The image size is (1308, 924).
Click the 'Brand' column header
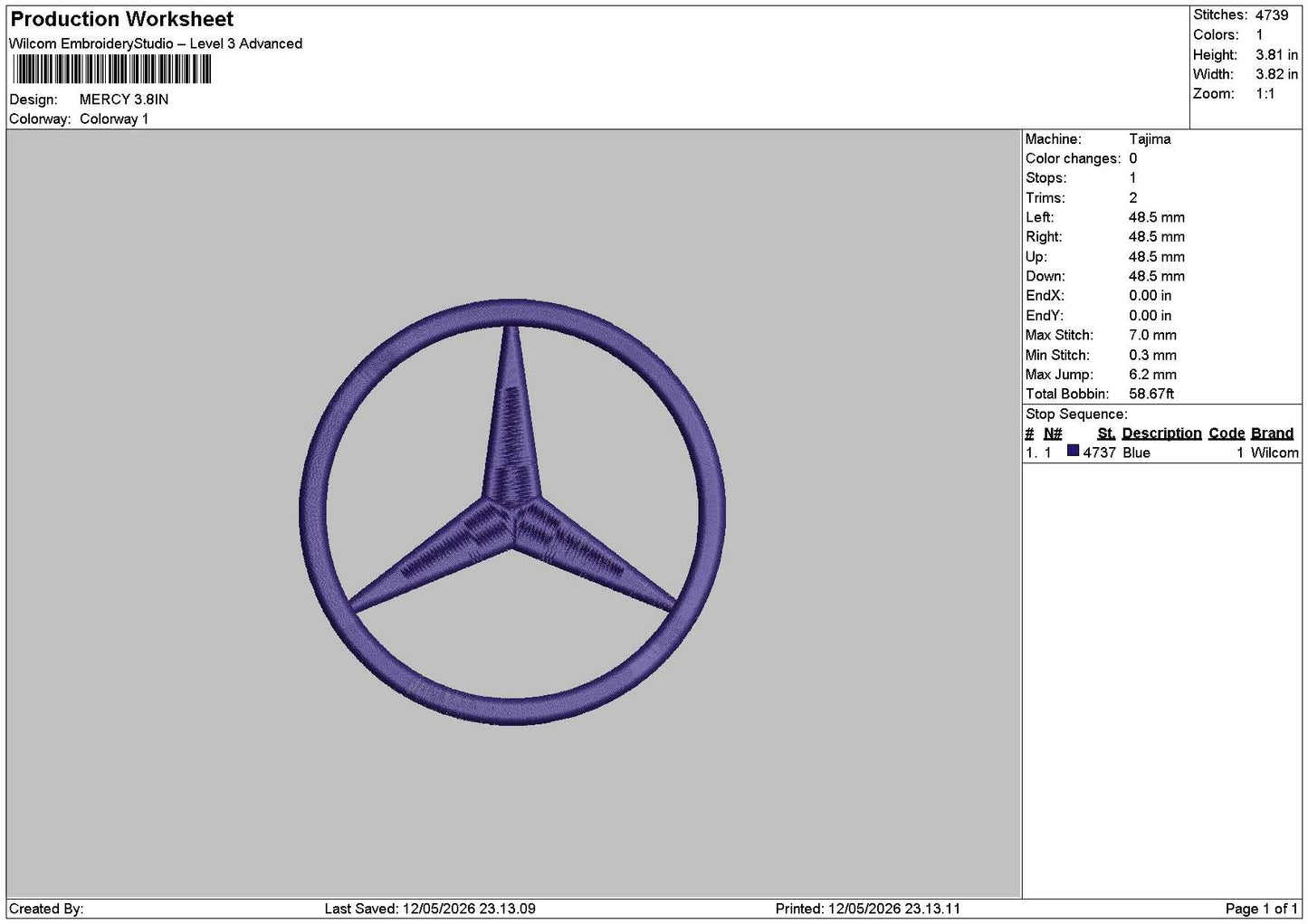[x=1272, y=433]
